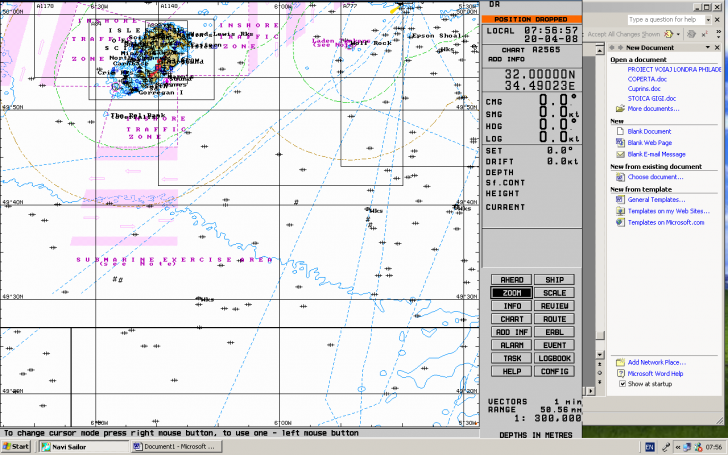This screenshot has height=455, width=728.
Task: Click the General Templates icon
Action: click(619, 200)
